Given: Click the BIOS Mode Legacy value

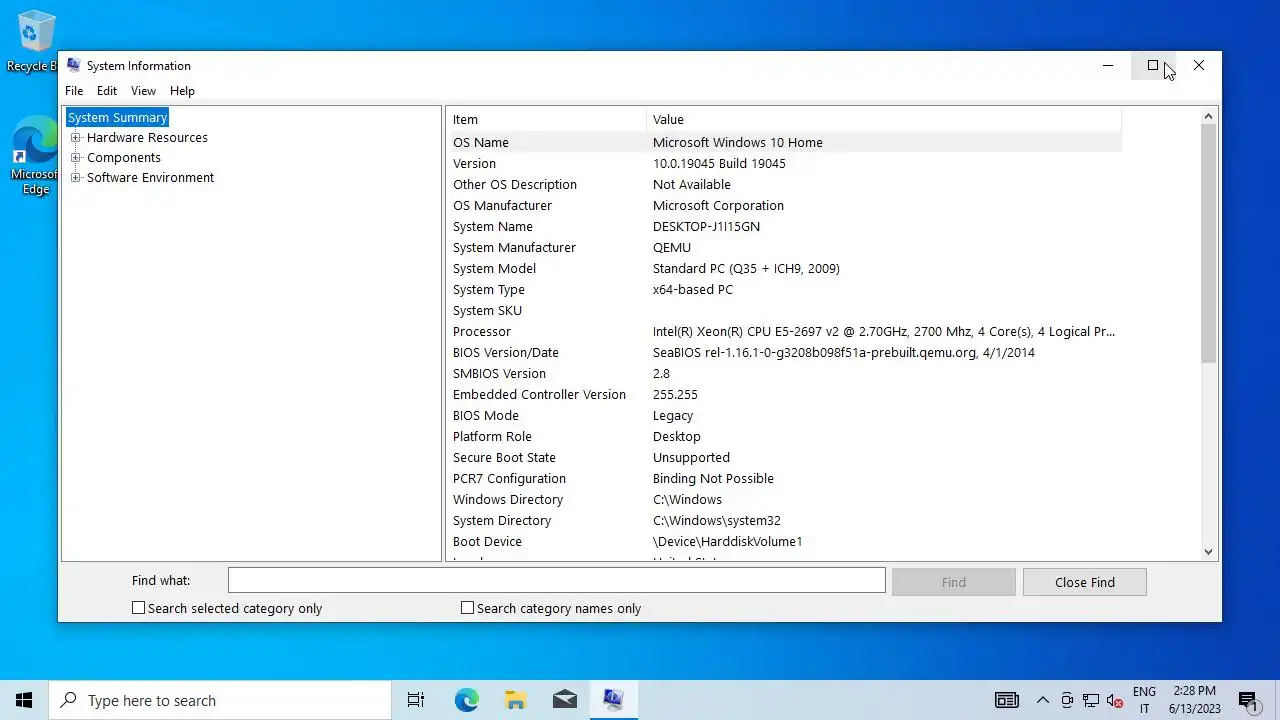Looking at the screenshot, I should pos(673,415).
